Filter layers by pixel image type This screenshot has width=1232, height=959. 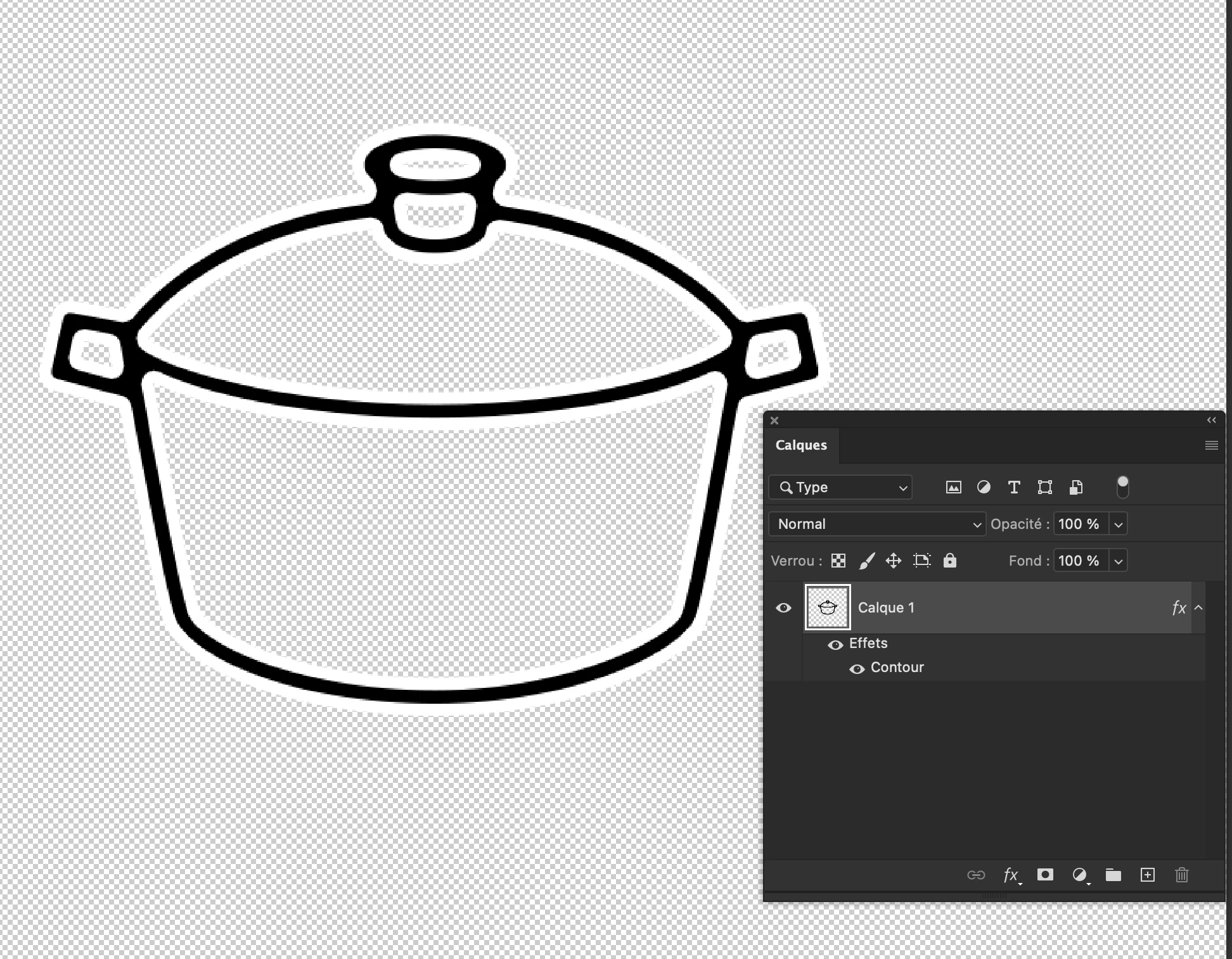pos(953,487)
